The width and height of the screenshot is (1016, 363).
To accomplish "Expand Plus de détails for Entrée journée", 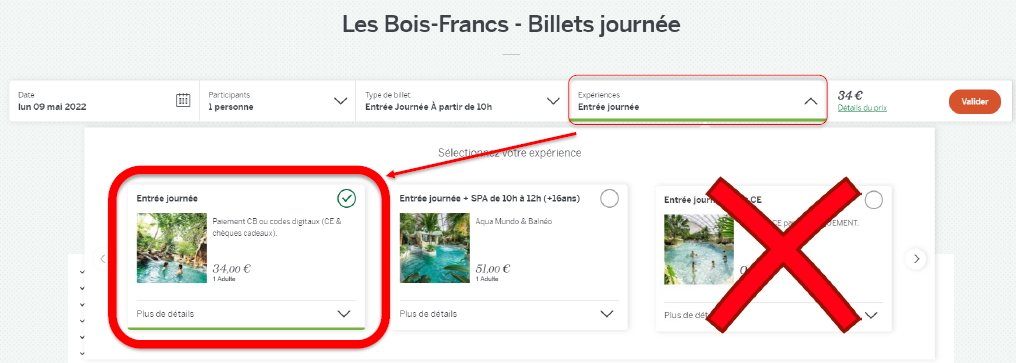I will pyautogui.click(x=246, y=314).
